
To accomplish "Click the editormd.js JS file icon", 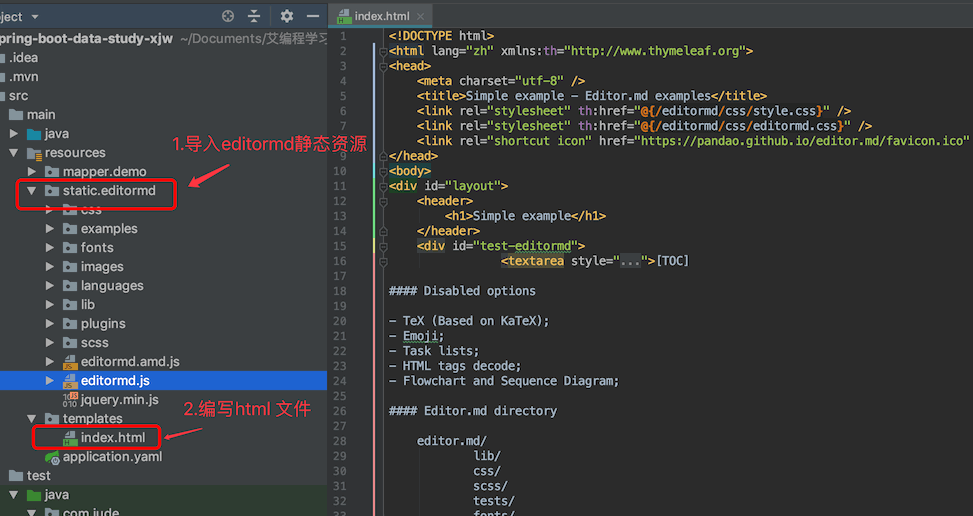I will click(x=70, y=381).
